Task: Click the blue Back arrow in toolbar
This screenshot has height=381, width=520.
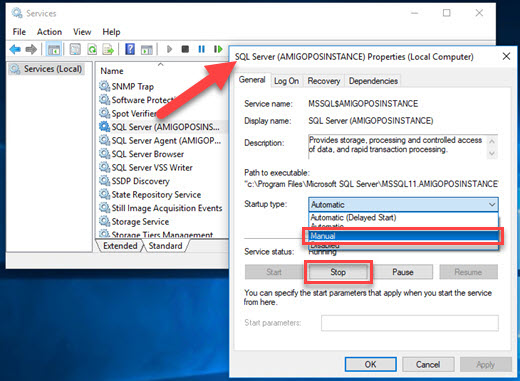Action: (x=15, y=50)
